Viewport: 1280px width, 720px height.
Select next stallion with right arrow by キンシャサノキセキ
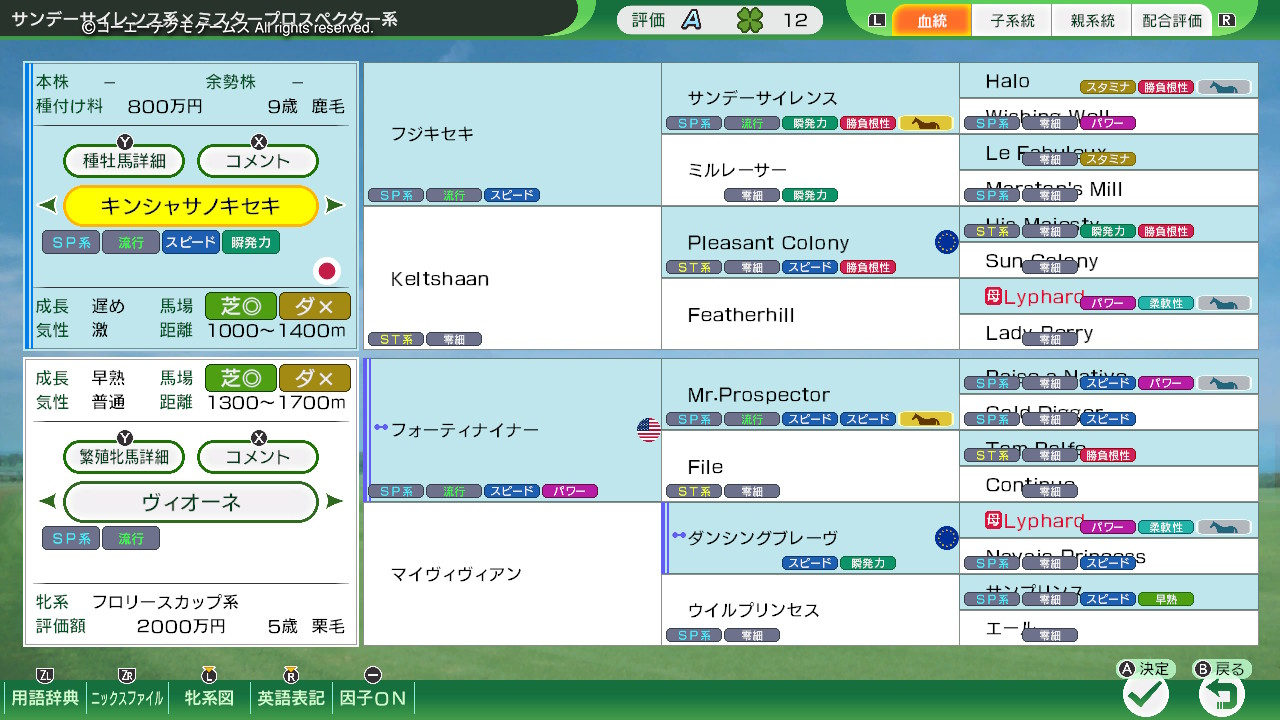tap(335, 205)
